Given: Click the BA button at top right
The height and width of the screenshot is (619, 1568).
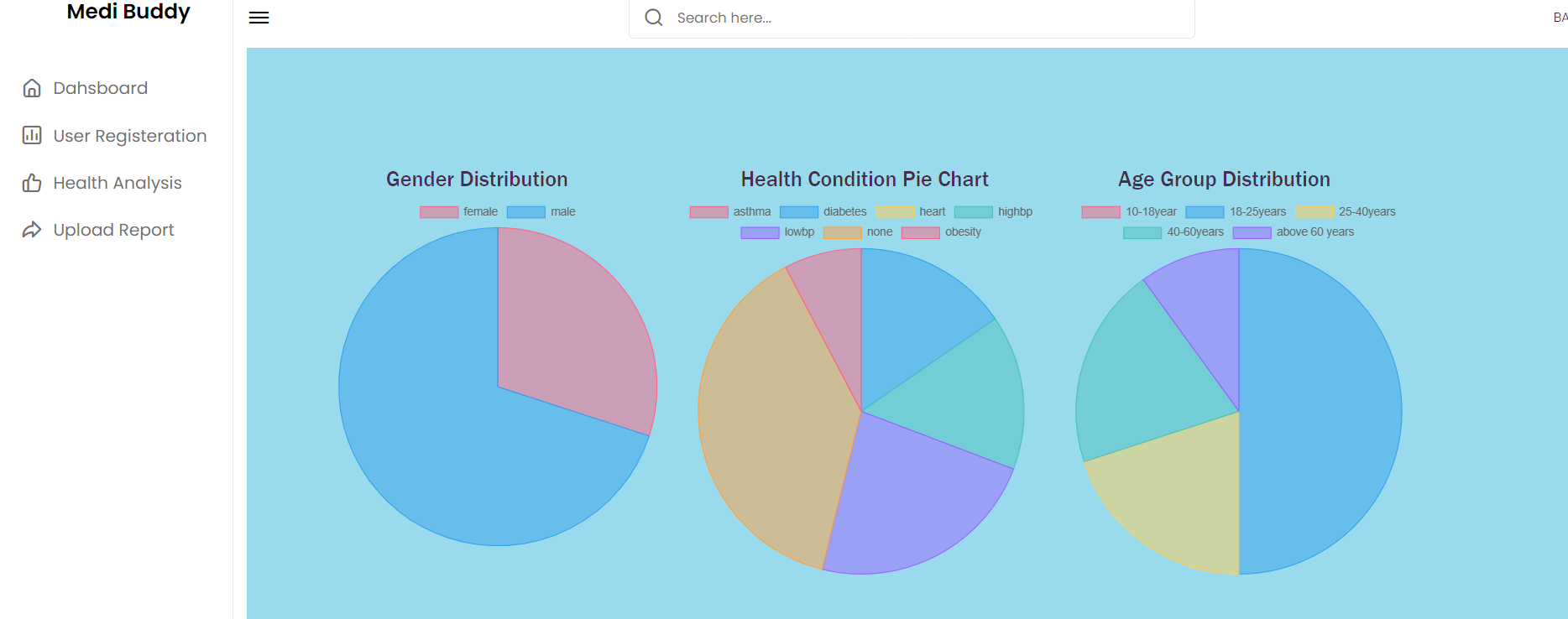Looking at the screenshot, I should (1561, 15).
